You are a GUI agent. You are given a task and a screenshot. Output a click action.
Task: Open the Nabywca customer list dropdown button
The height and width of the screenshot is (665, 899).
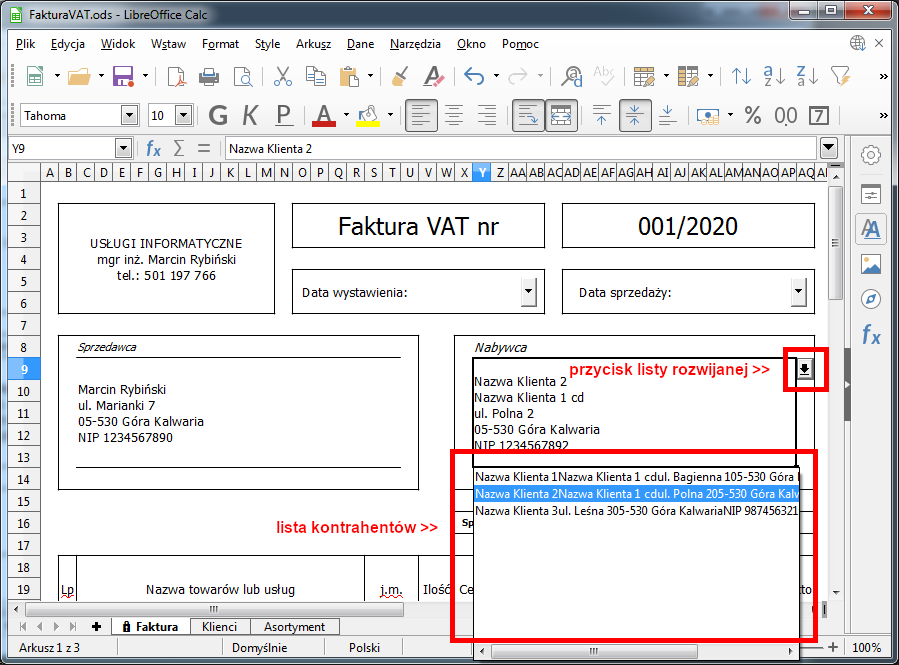point(805,370)
